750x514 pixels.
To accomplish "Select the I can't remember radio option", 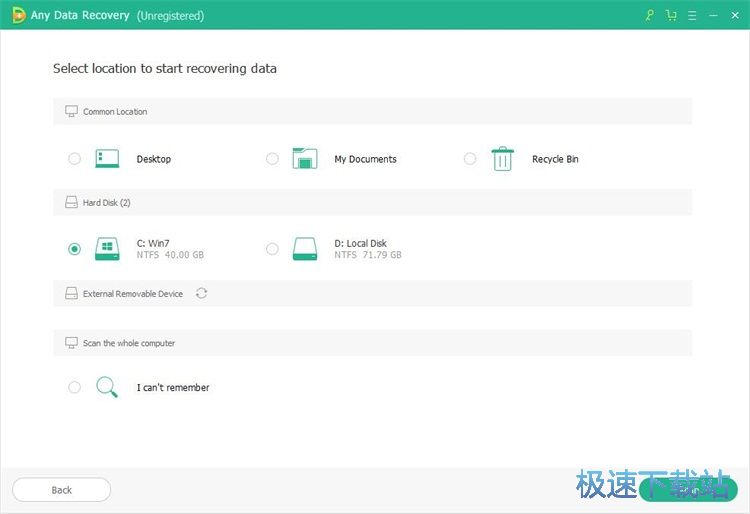I will (x=75, y=387).
